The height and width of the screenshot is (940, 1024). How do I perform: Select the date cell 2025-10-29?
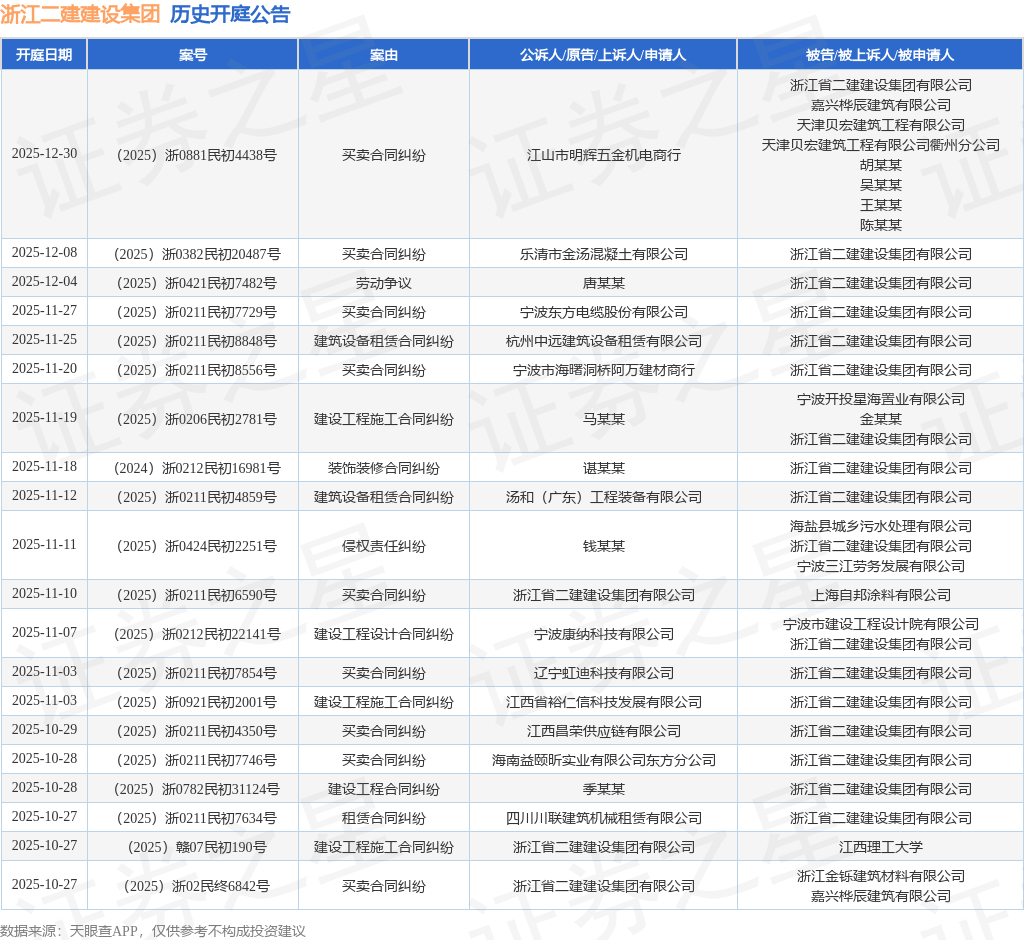pyautogui.click(x=44, y=730)
